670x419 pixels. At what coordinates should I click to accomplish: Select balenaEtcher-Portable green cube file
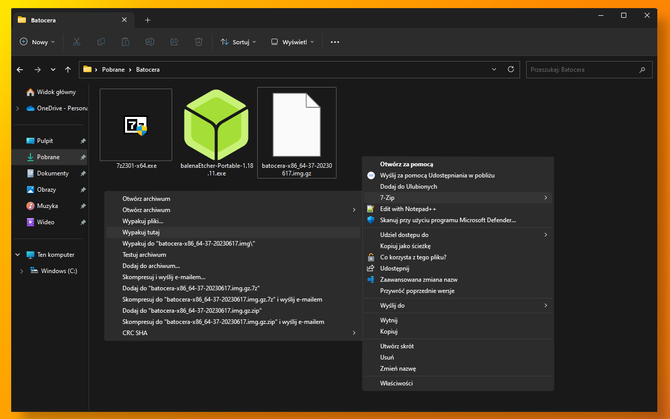click(x=216, y=132)
